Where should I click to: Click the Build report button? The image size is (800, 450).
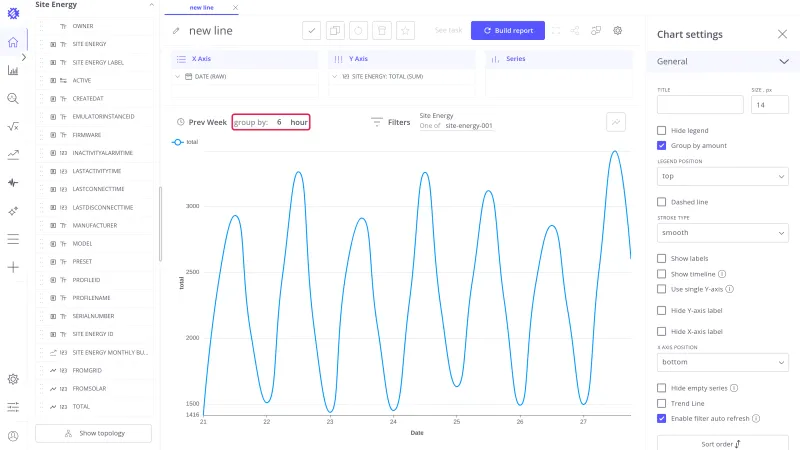click(x=508, y=31)
